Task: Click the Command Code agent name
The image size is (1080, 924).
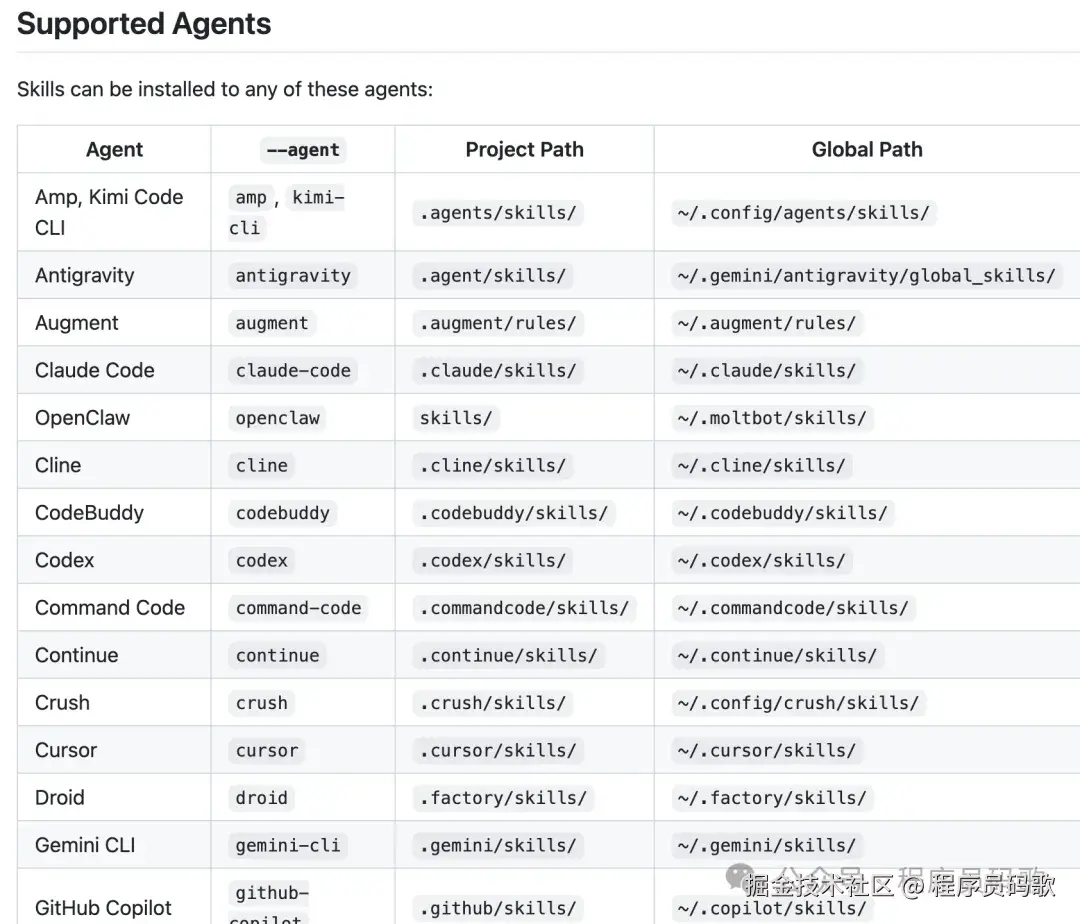Action: coord(110,608)
